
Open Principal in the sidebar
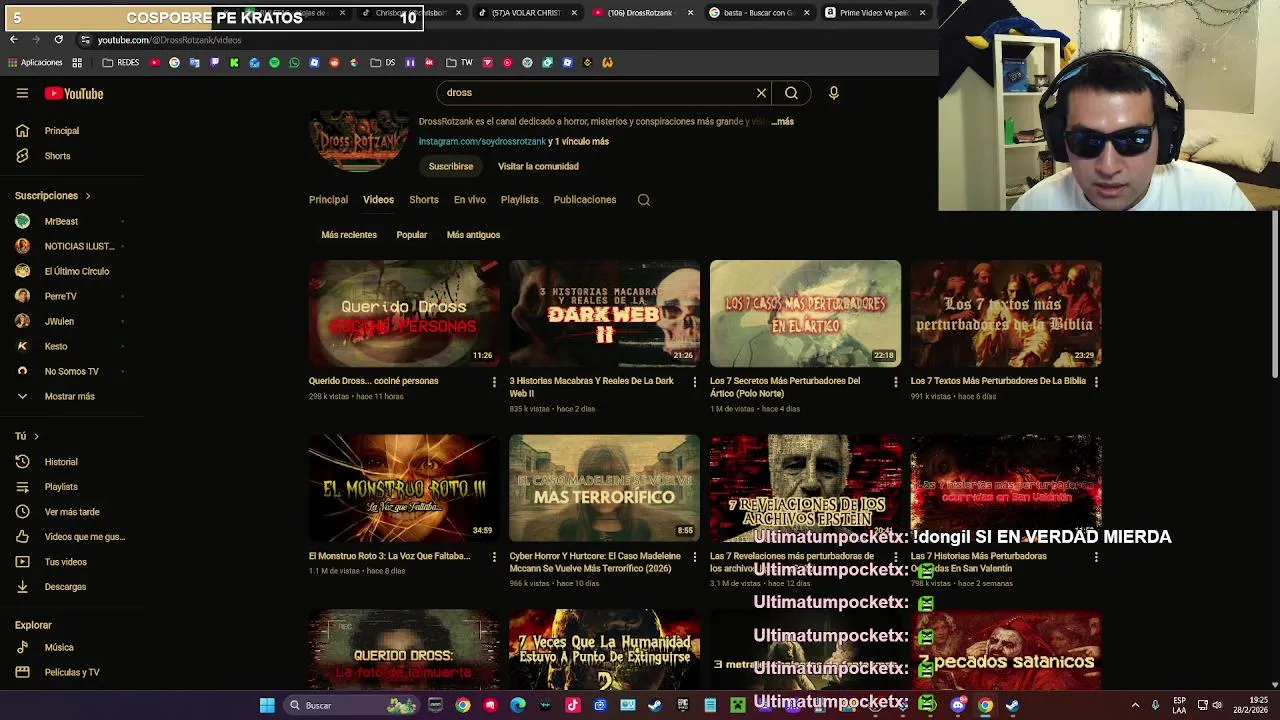click(62, 131)
